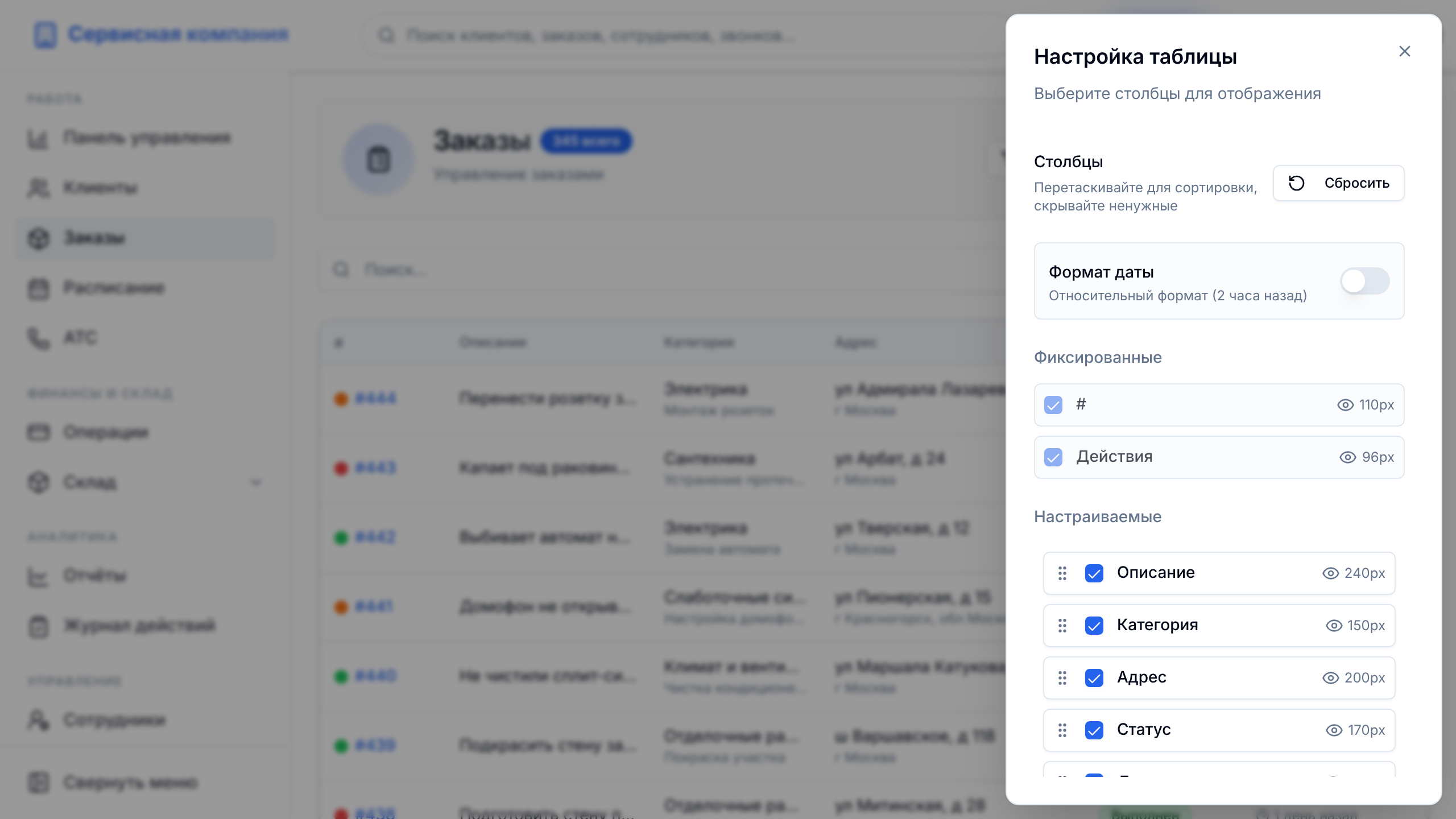Open Сотрудники in the sidebar
The width and height of the screenshot is (1456, 819).
point(146,721)
